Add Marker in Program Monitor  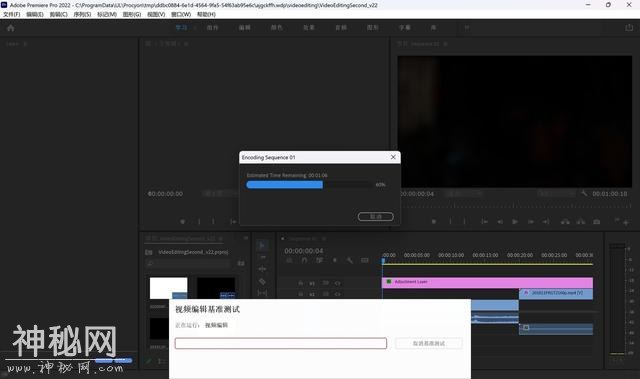tap(434, 222)
